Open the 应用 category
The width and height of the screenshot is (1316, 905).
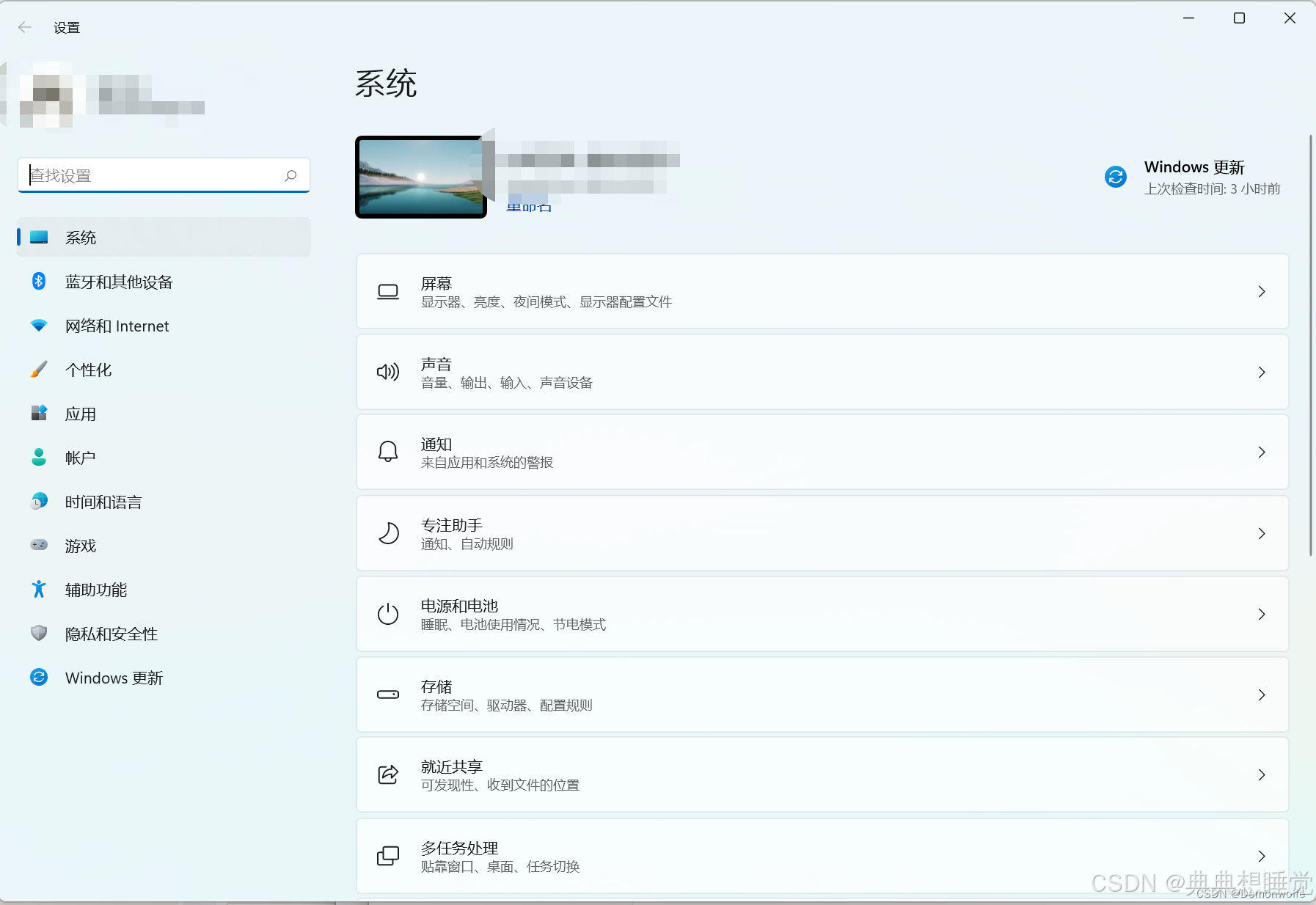164,413
